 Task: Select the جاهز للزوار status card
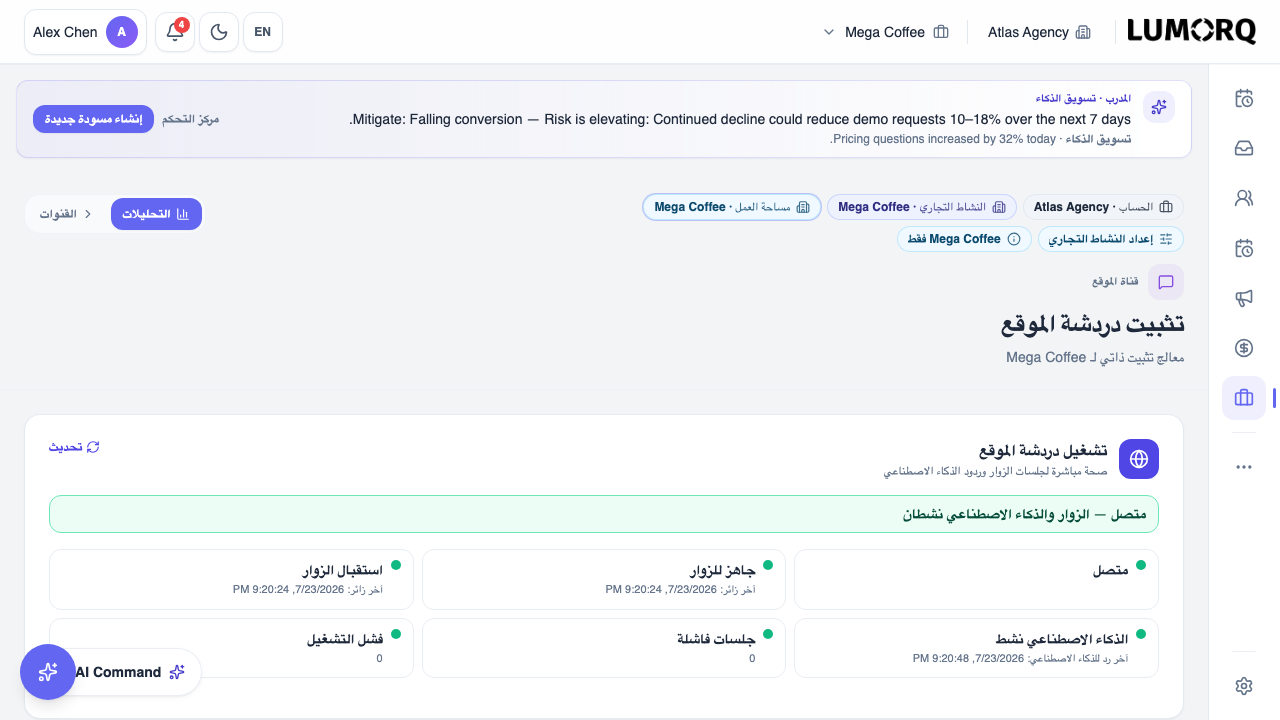tap(604, 579)
